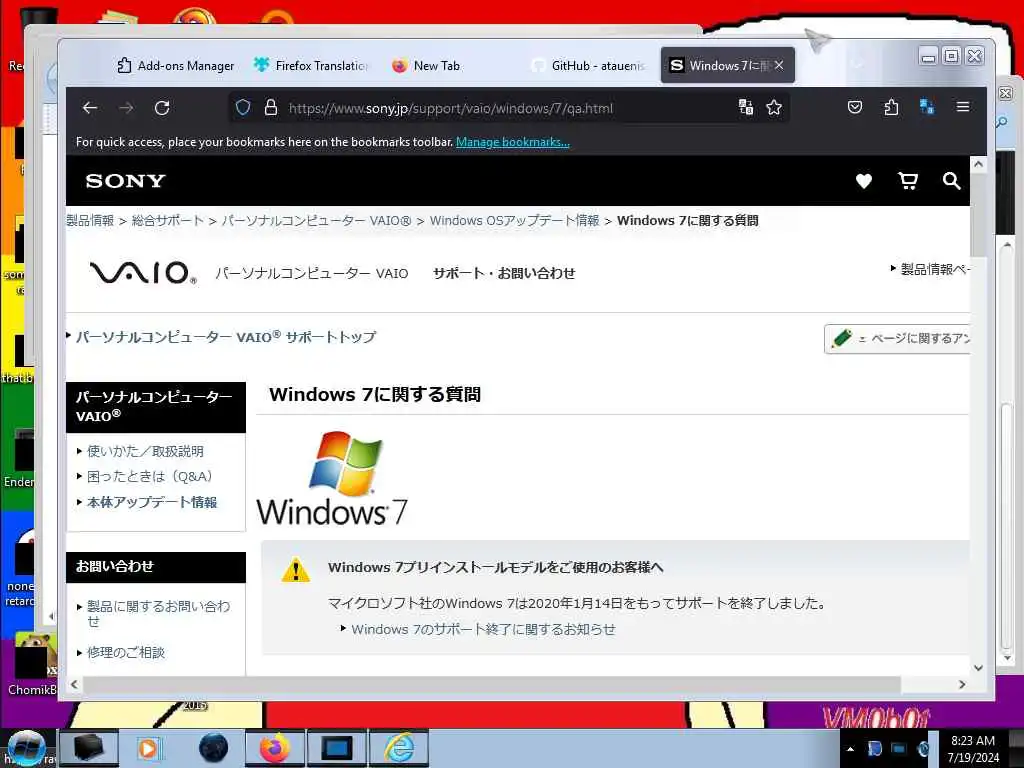Viewport: 1024px width, 768px height.
Task: Click the VAIO logo
Action: pyautogui.click(x=142, y=272)
